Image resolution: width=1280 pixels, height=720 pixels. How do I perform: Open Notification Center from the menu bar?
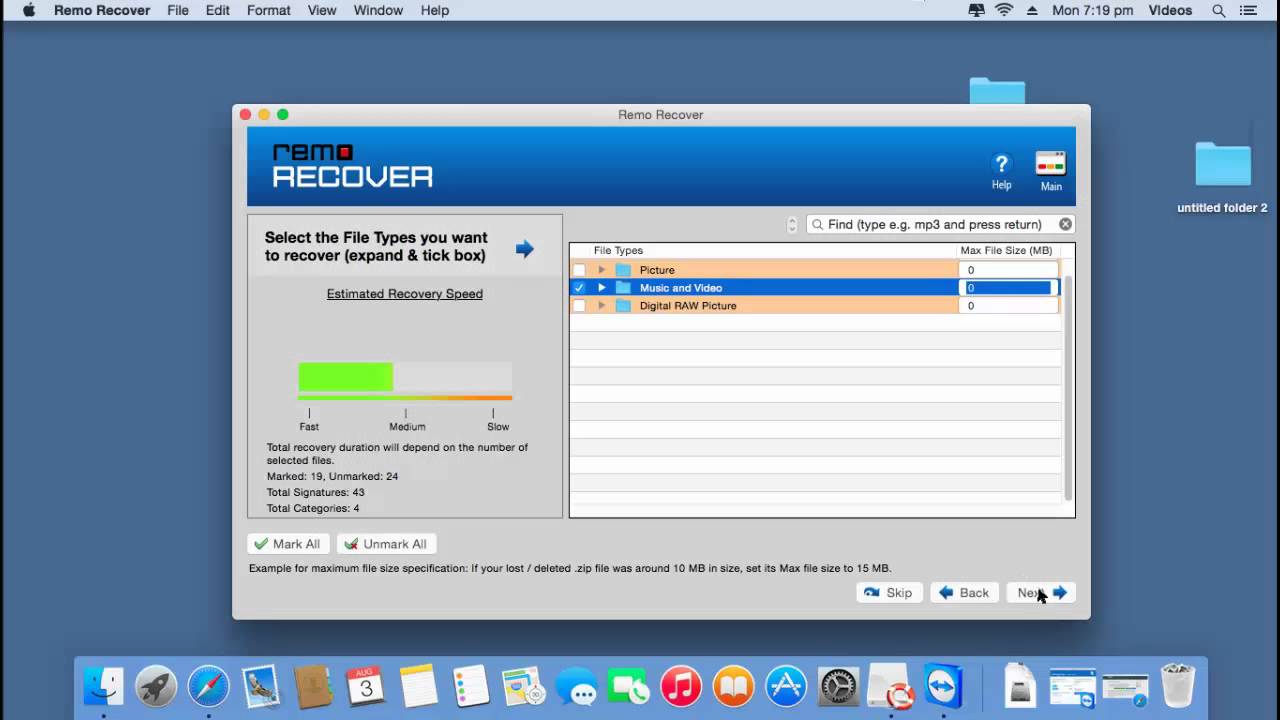coord(1248,10)
